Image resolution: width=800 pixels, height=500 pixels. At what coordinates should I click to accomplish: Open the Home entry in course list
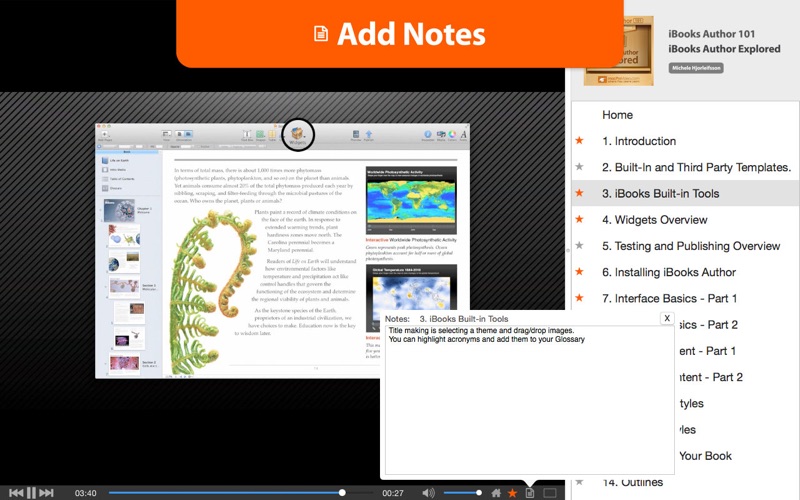coord(685,115)
